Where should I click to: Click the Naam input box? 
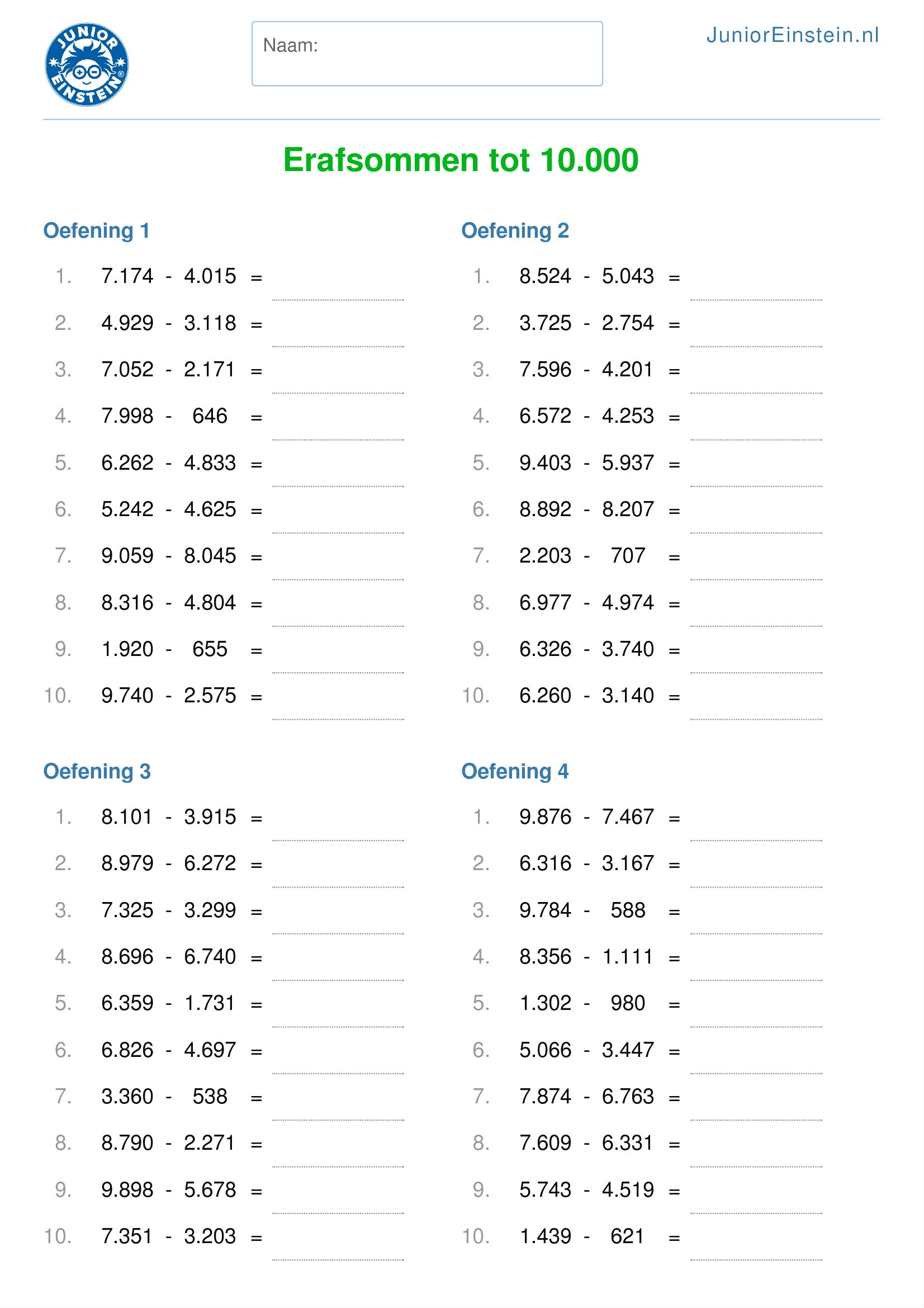coord(427,54)
